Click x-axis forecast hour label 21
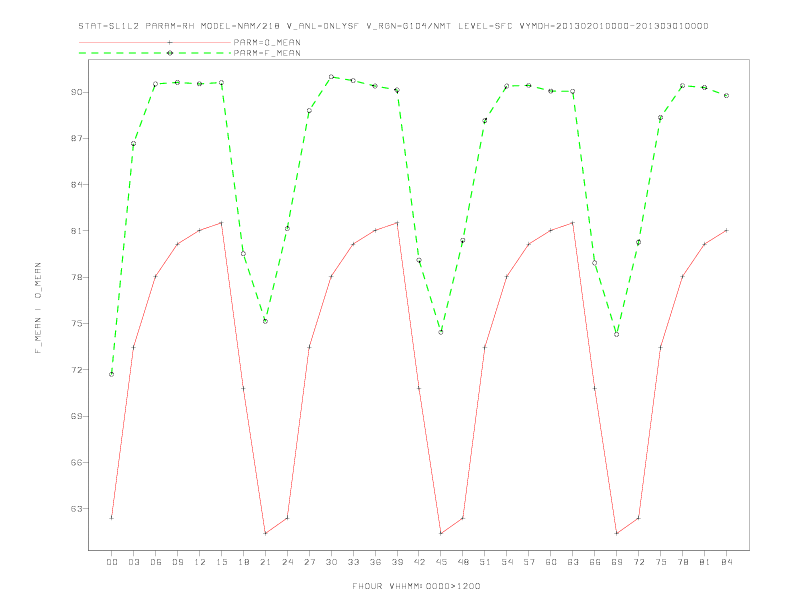The image size is (792, 612). [x=265, y=562]
